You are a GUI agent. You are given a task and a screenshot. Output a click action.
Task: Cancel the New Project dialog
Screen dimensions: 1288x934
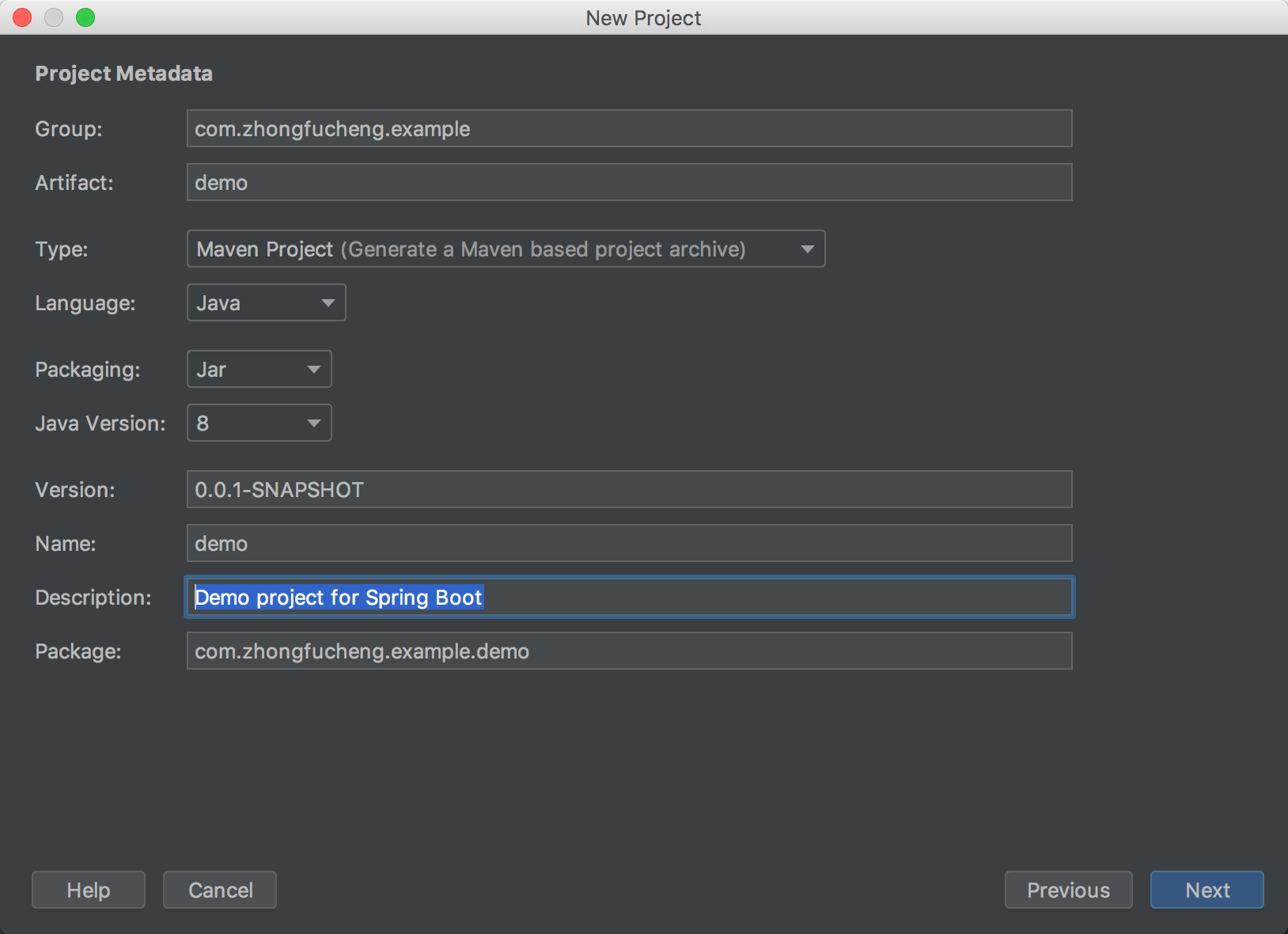(x=220, y=890)
